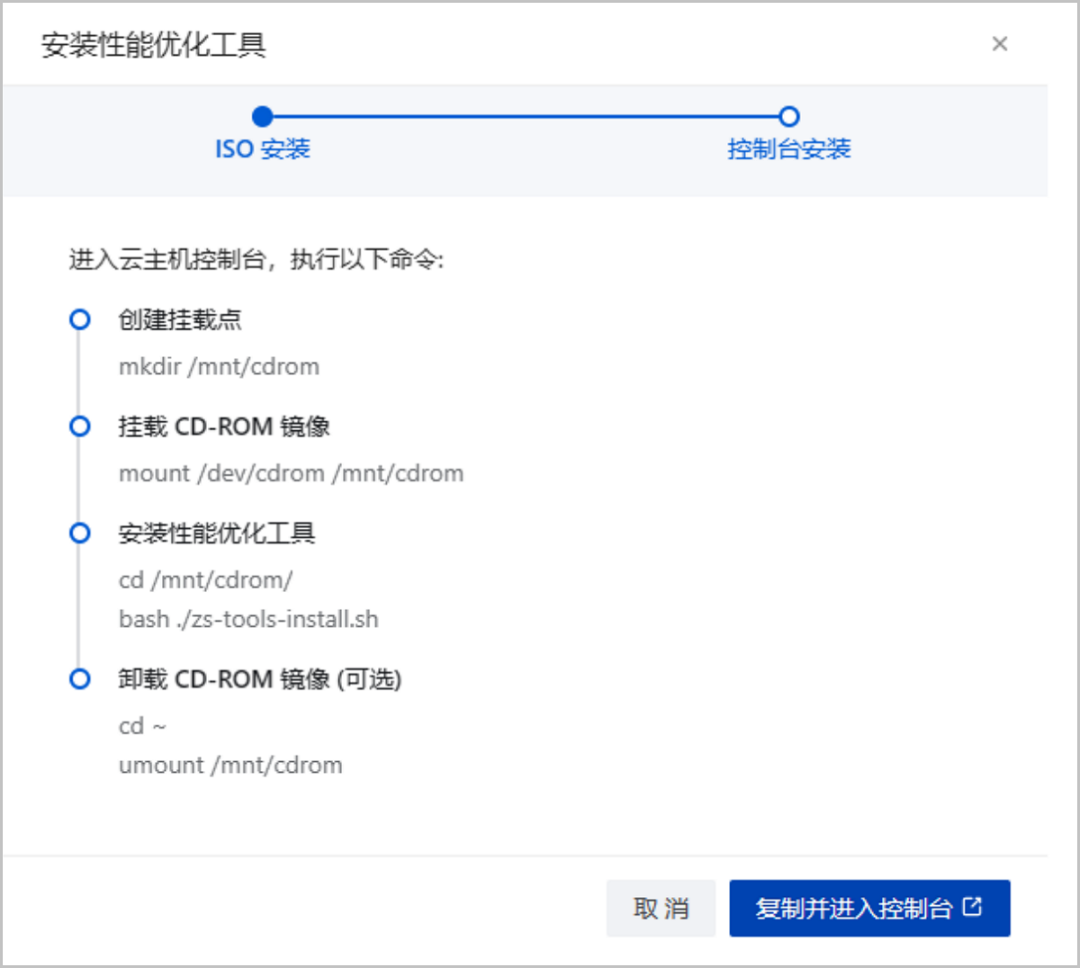Click the timeline dot beside 挂载 CD-ROM 镜像
Viewport: 1080px width, 968px height.
(x=79, y=427)
